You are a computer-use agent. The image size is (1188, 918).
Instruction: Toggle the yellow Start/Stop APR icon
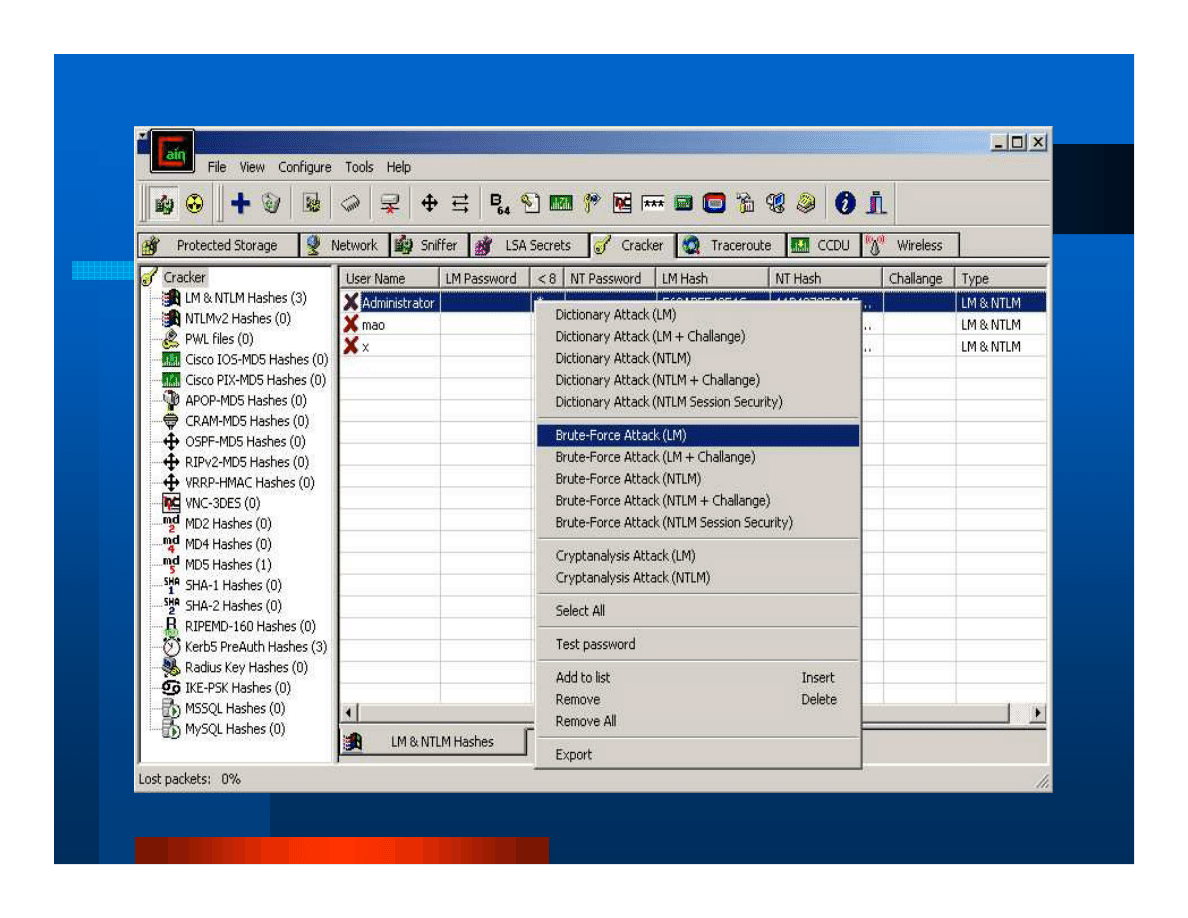194,203
